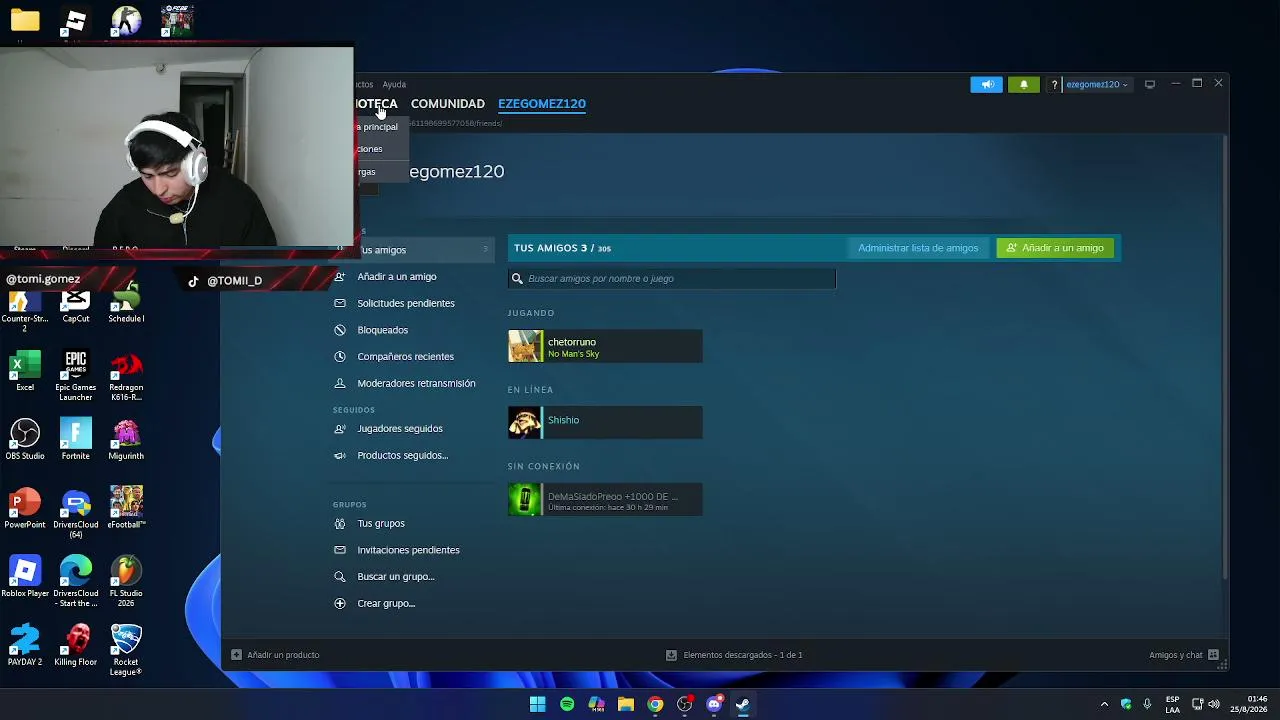Click the Jugadores seguidos icon
Viewport: 1280px width, 720px height.
pyautogui.click(x=340, y=429)
